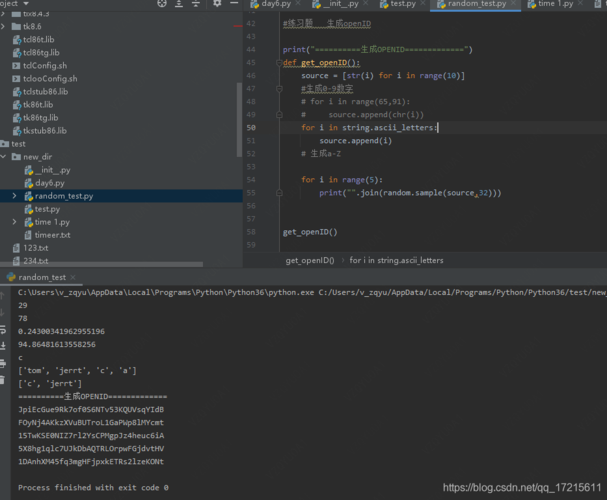Hide the Project panel with the minus icon
This screenshot has height=500, width=607.
point(234,3)
